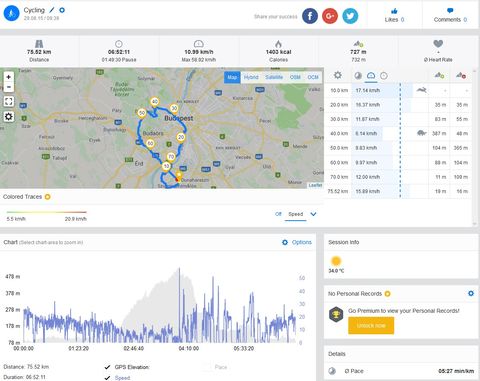This screenshot has width=480, height=381.
Task: Click the 1403 kcal Calories stat
Action: coord(278,52)
